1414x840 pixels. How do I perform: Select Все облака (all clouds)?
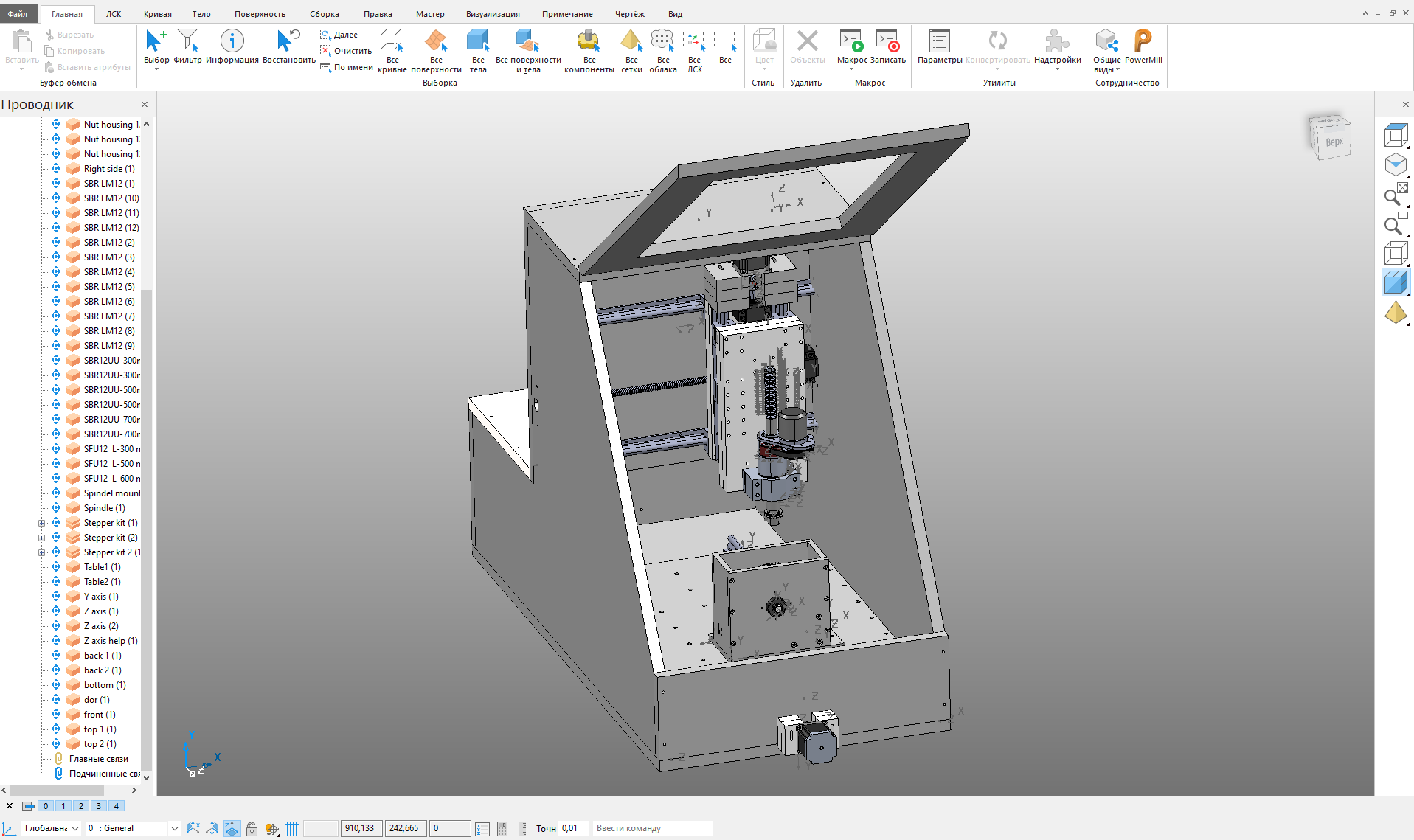[x=663, y=51]
